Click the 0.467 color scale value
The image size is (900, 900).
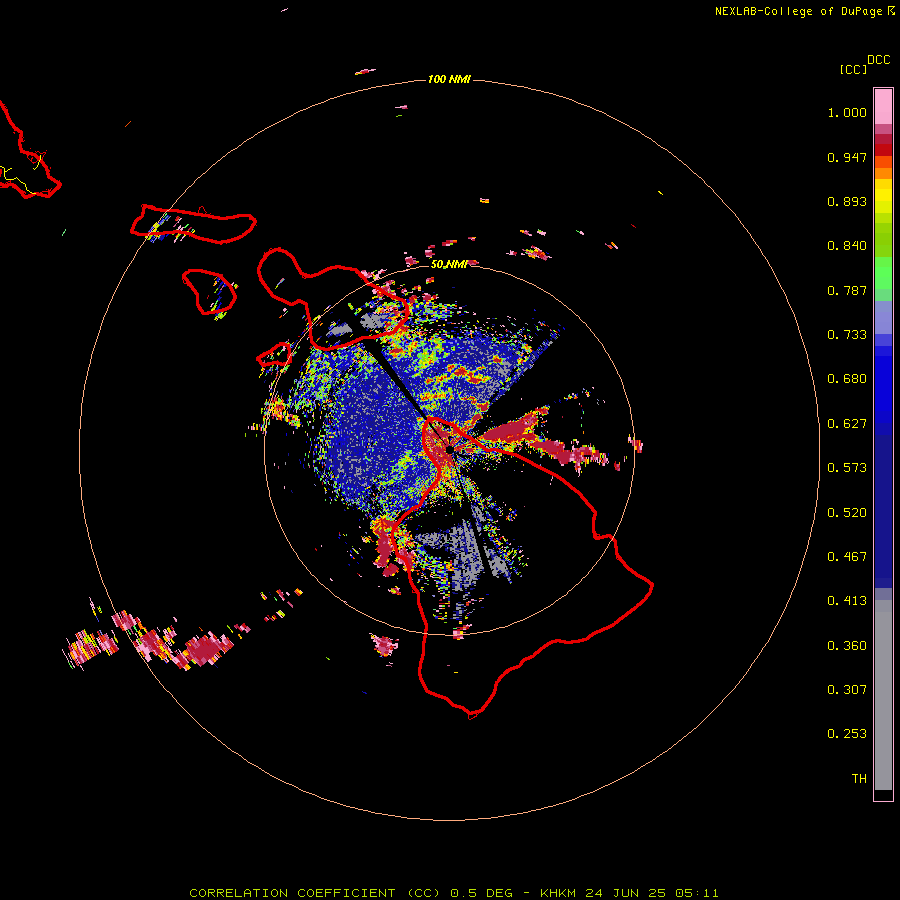847,557
